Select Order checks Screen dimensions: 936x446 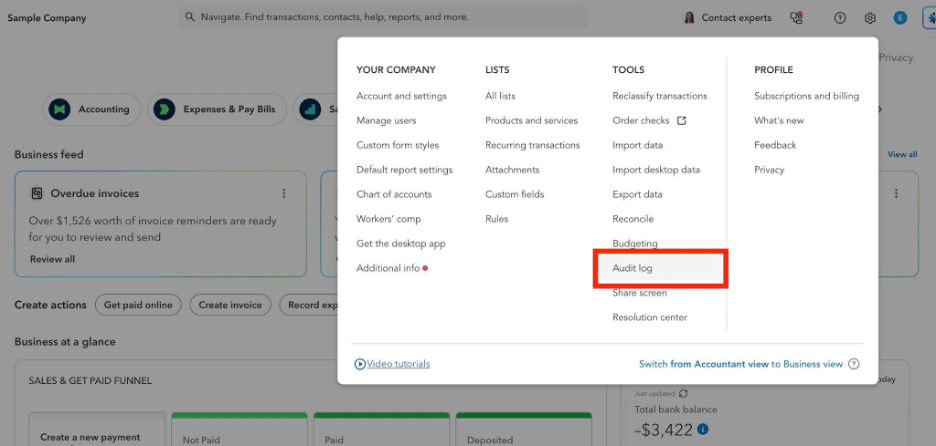tap(641, 121)
